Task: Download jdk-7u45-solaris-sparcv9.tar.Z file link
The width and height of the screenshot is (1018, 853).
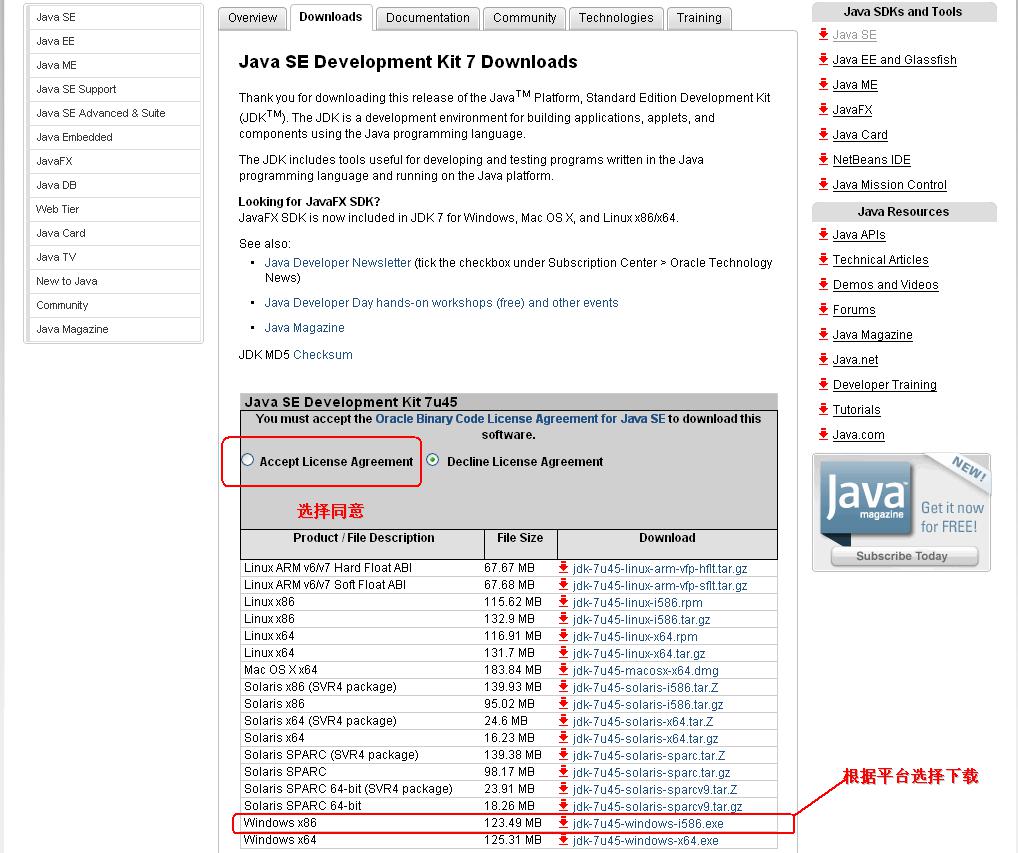Action: coord(654,790)
